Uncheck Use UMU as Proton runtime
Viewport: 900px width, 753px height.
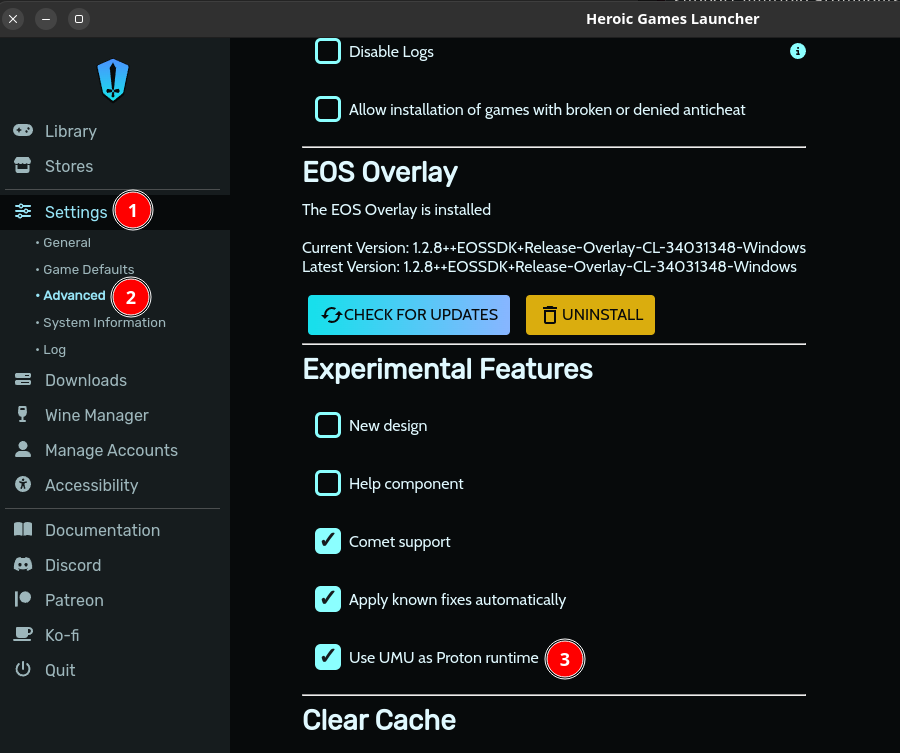tap(328, 657)
